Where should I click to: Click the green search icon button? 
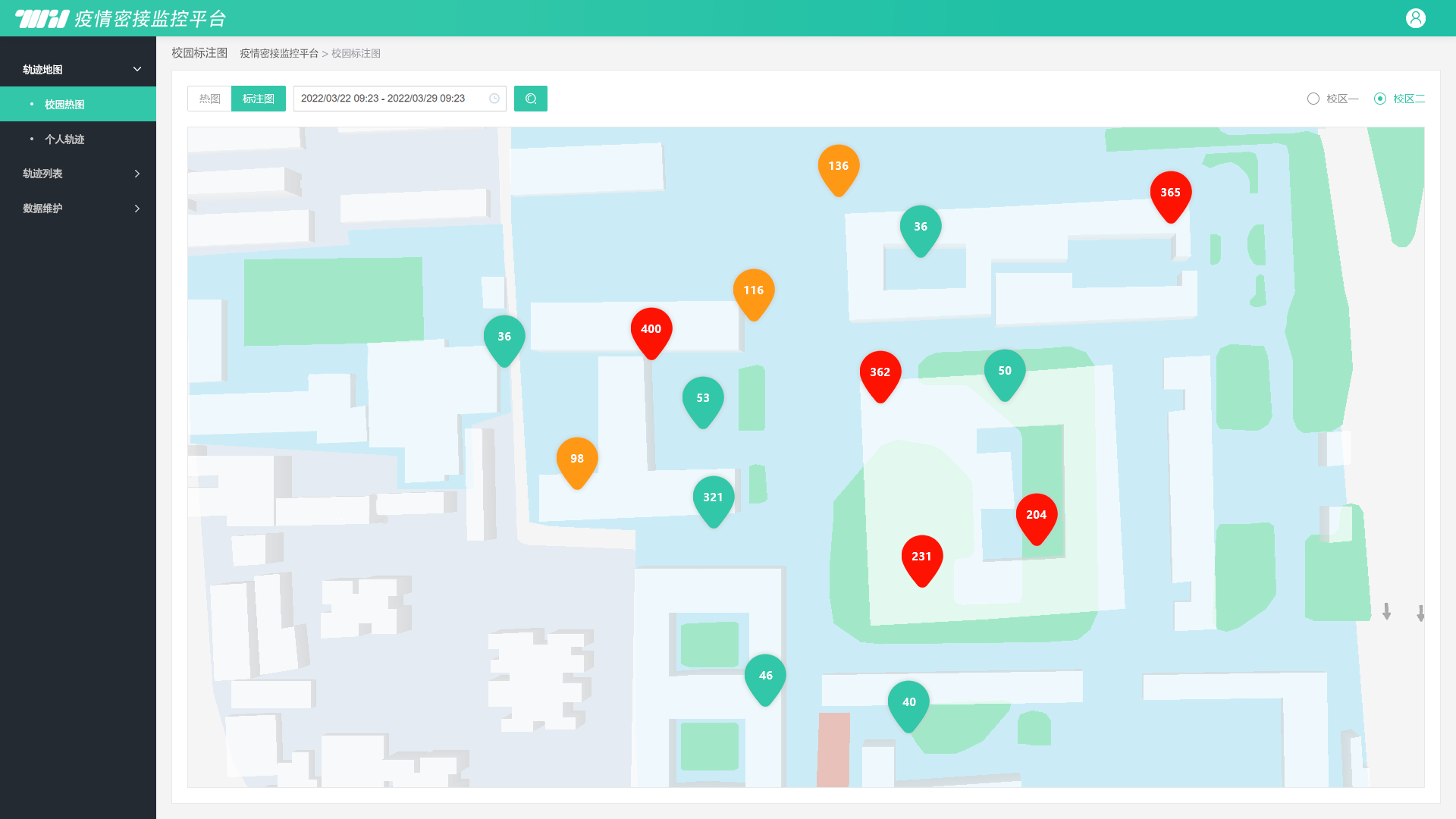pyautogui.click(x=531, y=99)
